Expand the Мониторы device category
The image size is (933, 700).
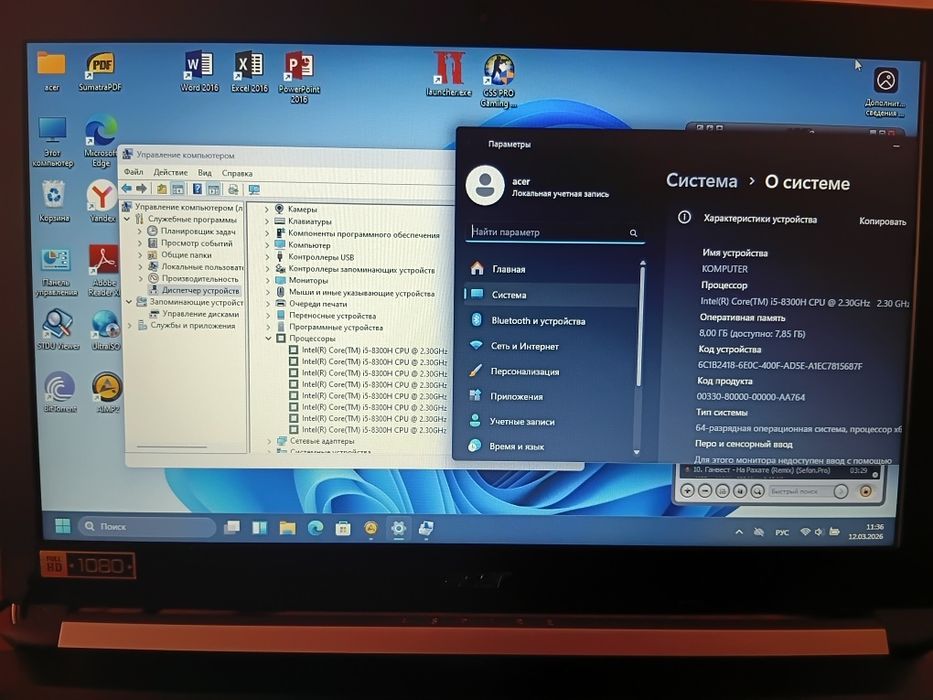[267, 280]
